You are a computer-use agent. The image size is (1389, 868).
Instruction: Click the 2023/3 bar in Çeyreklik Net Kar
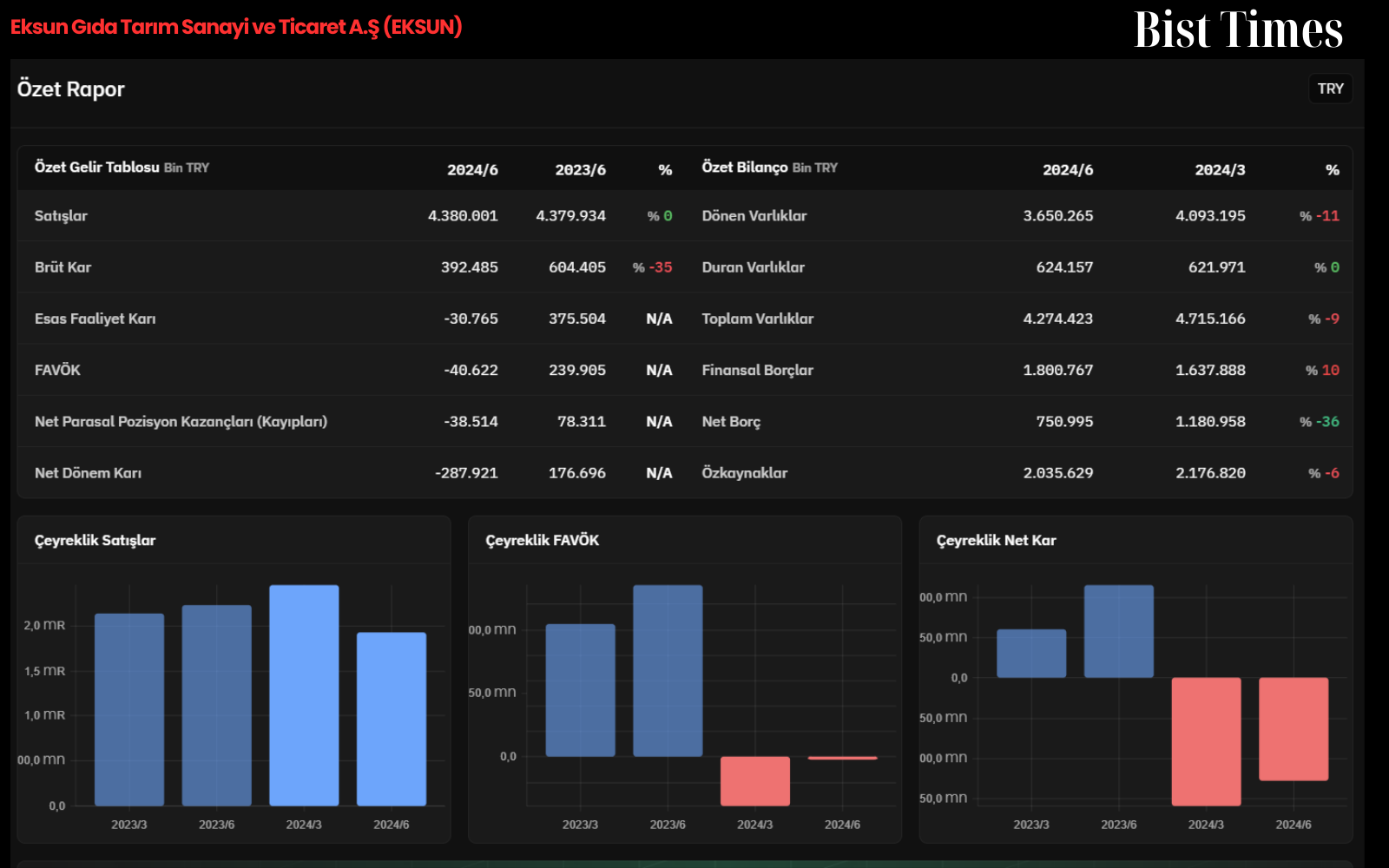point(1031,654)
